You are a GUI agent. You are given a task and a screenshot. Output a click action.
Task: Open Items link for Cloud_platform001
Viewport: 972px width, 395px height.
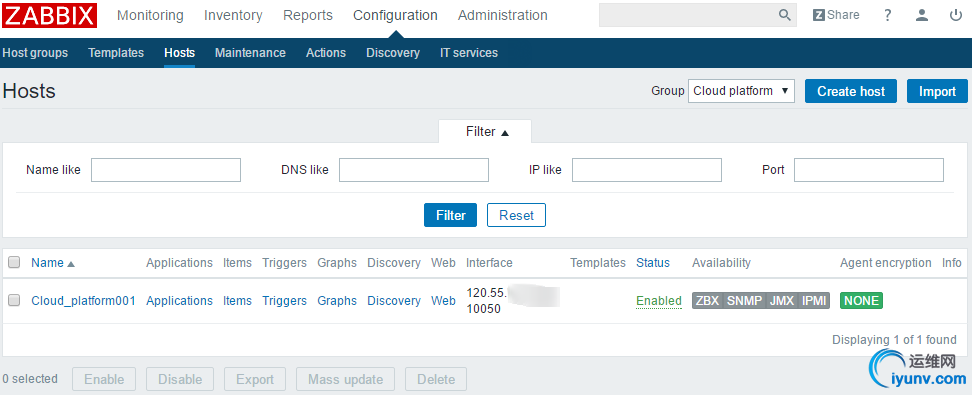tap(237, 301)
